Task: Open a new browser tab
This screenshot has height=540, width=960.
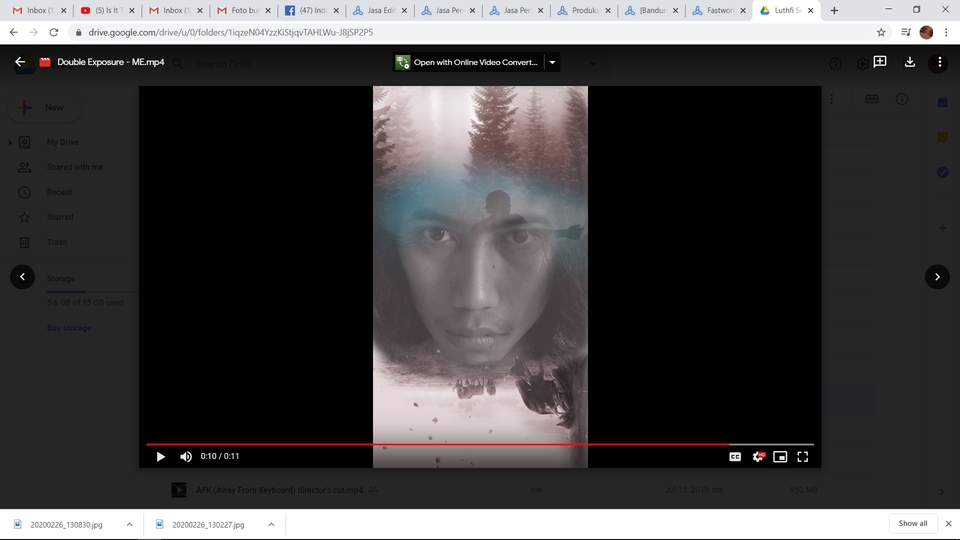Action: 834,10
